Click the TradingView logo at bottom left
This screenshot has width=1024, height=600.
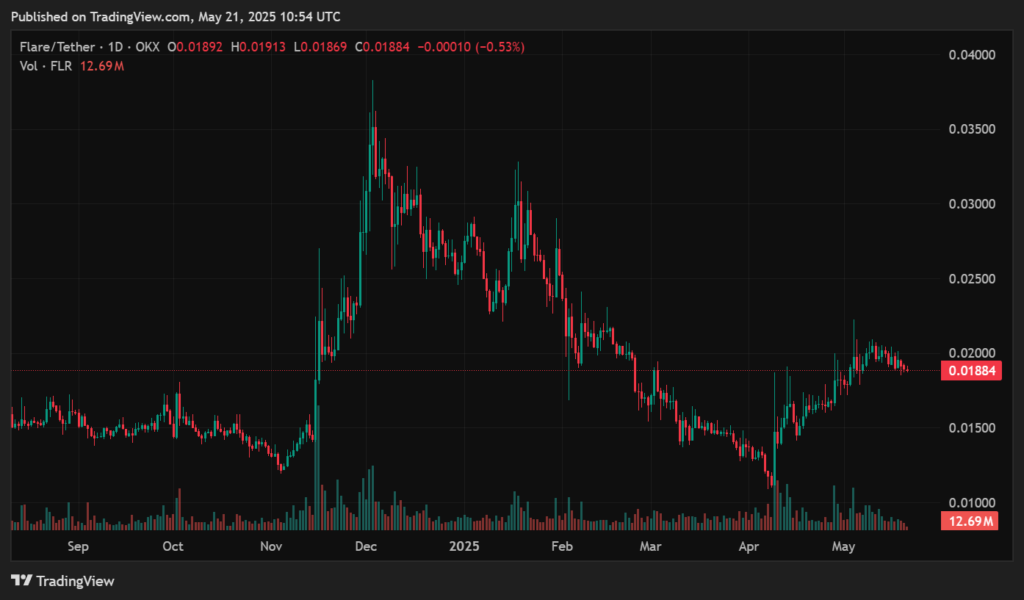[62, 580]
